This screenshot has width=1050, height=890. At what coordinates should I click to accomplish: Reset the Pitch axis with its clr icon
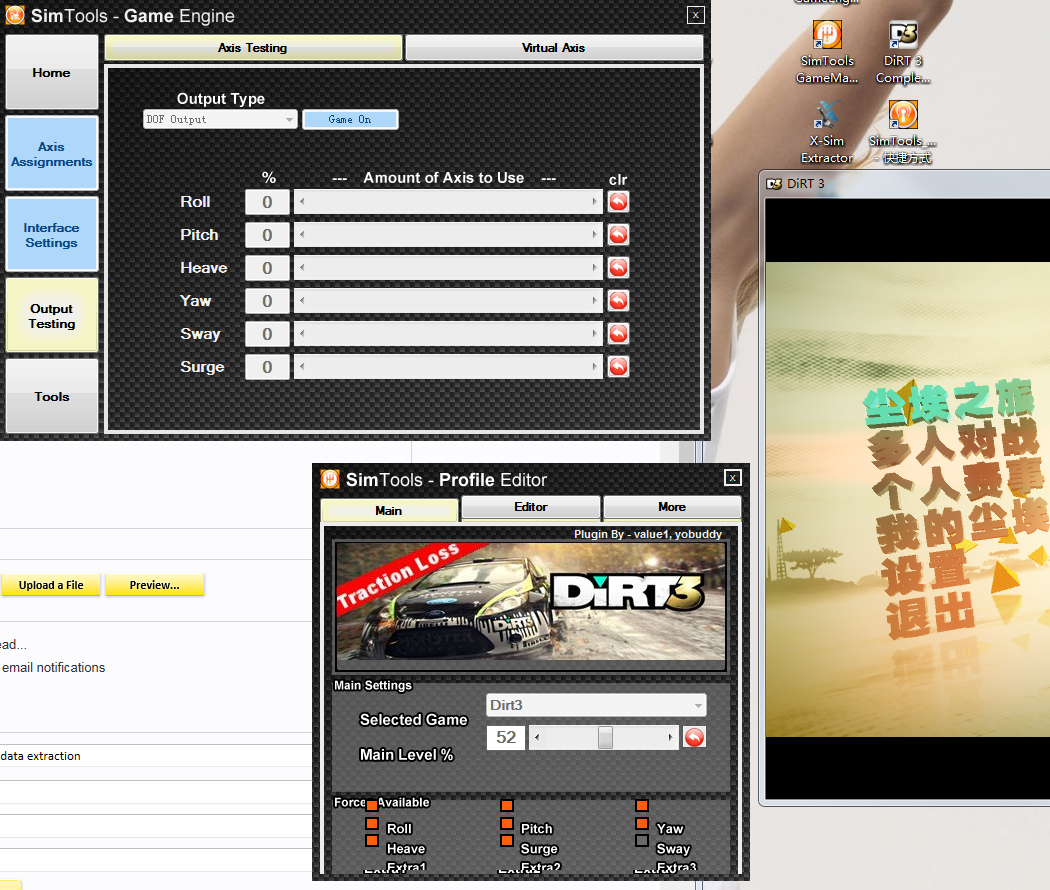click(618, 234)
